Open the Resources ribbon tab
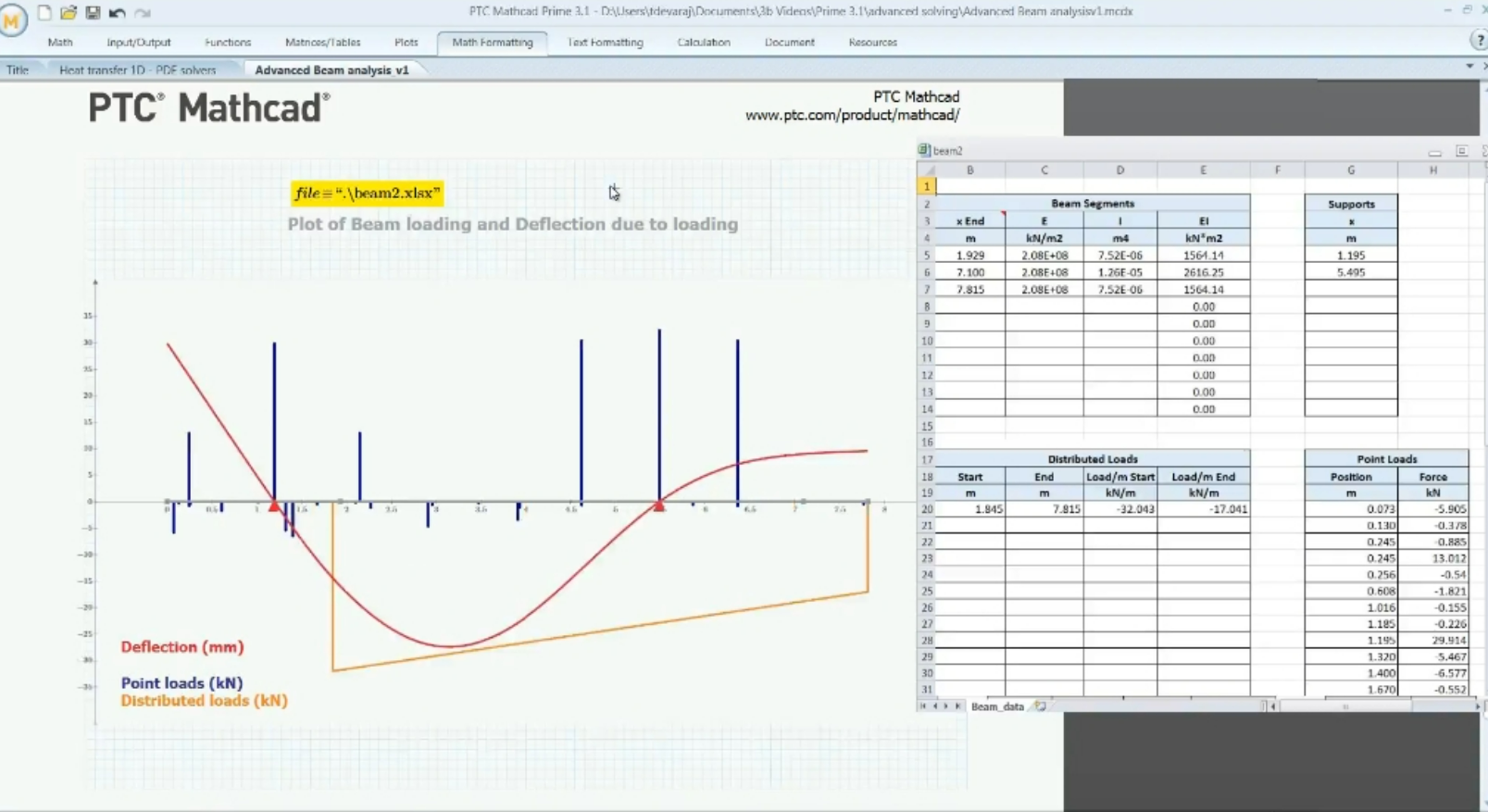This screenshot has height=812, width=1488. tap(873, 43)
